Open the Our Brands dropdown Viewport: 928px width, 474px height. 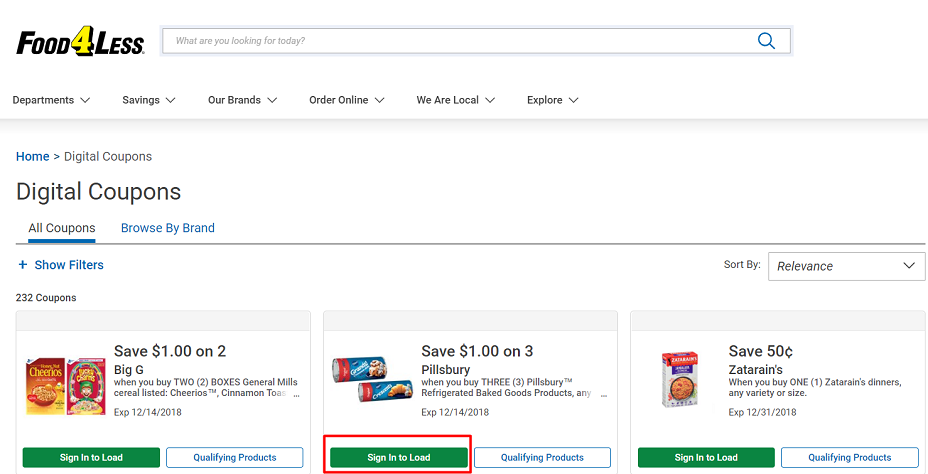point(242,100)
